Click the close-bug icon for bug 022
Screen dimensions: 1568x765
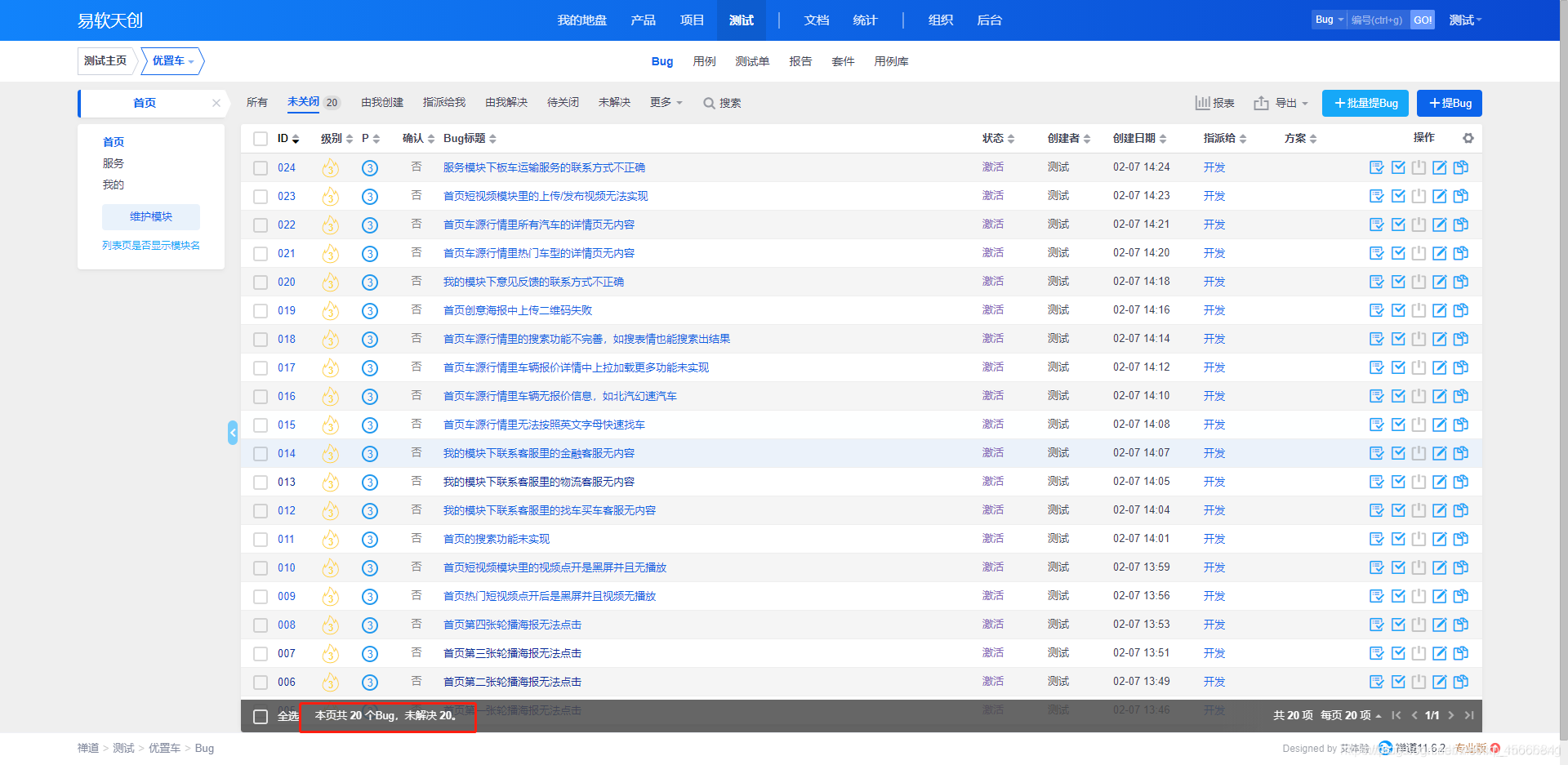(x=1419, y=225)
